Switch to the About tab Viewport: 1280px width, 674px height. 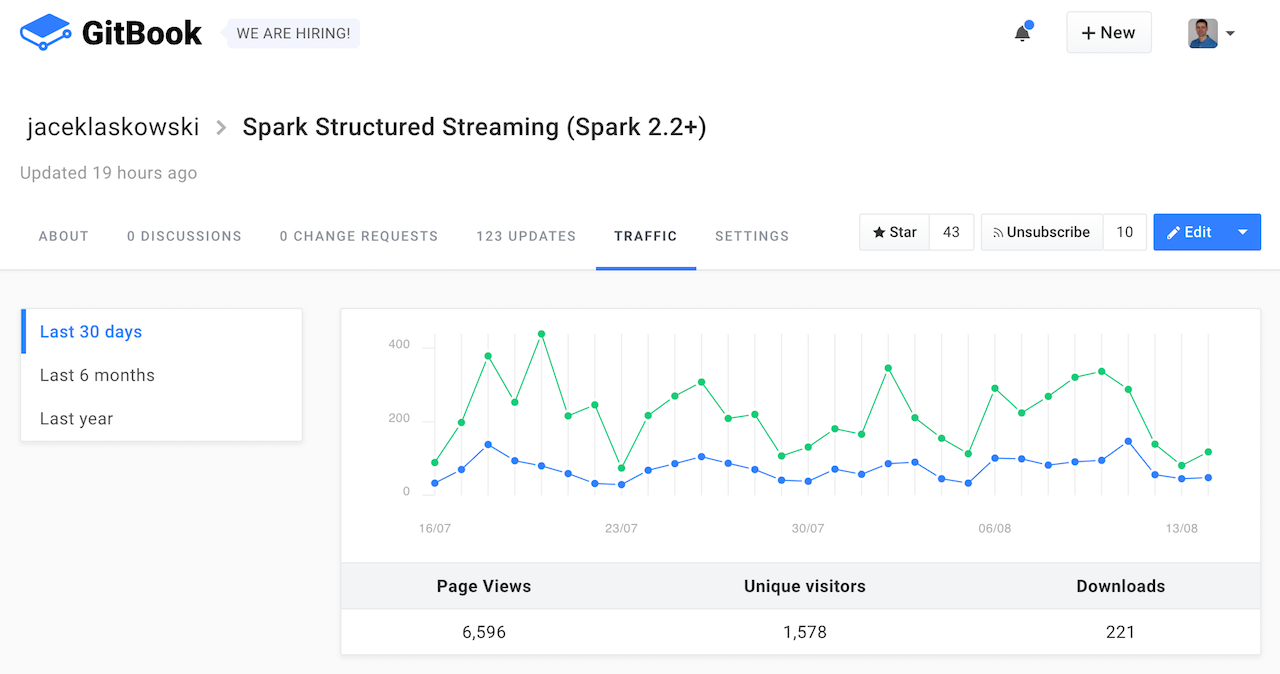pos(64,236)
